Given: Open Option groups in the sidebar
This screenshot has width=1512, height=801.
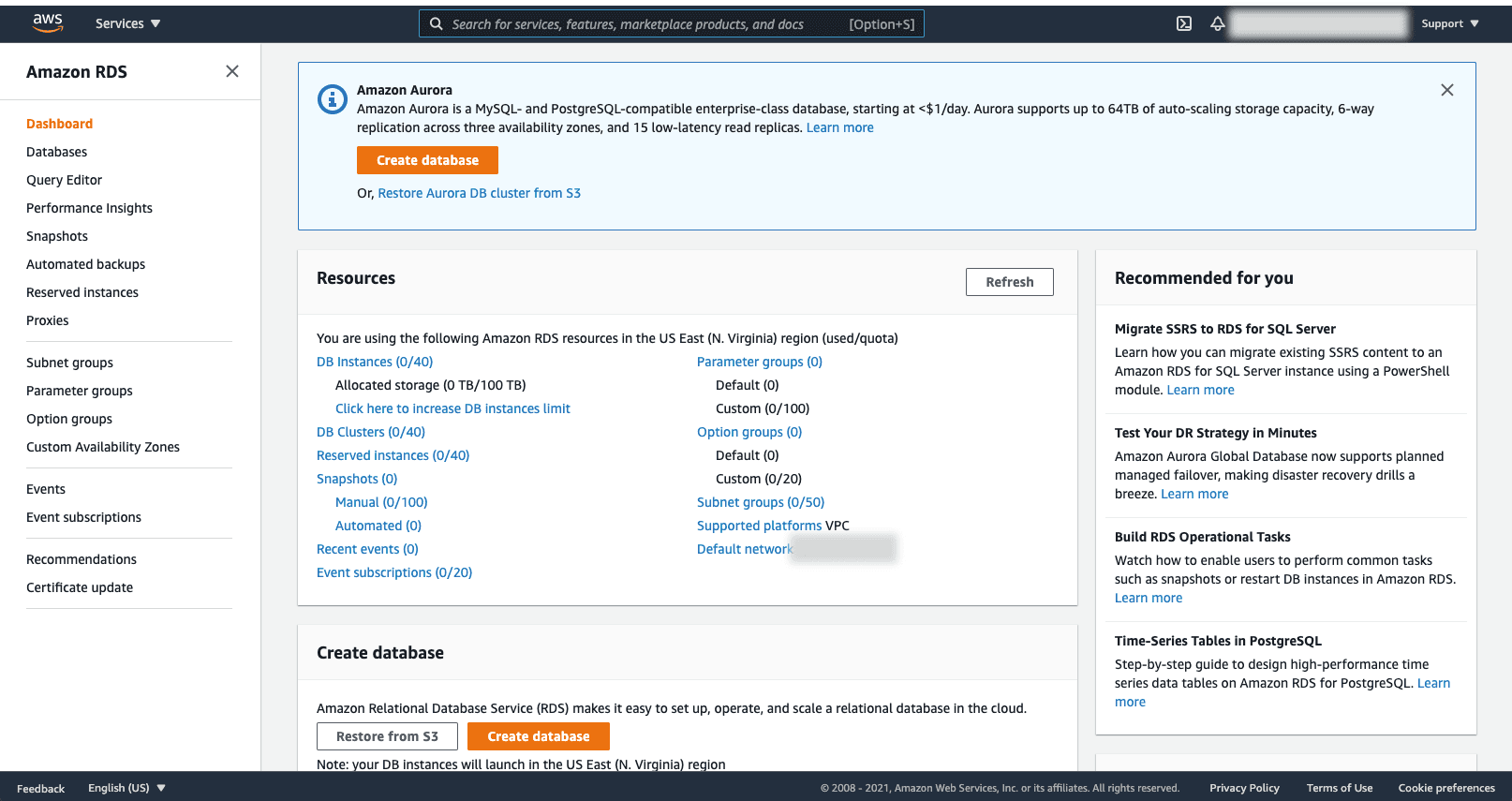Looking at the screenshot, I should pos(69,419).
